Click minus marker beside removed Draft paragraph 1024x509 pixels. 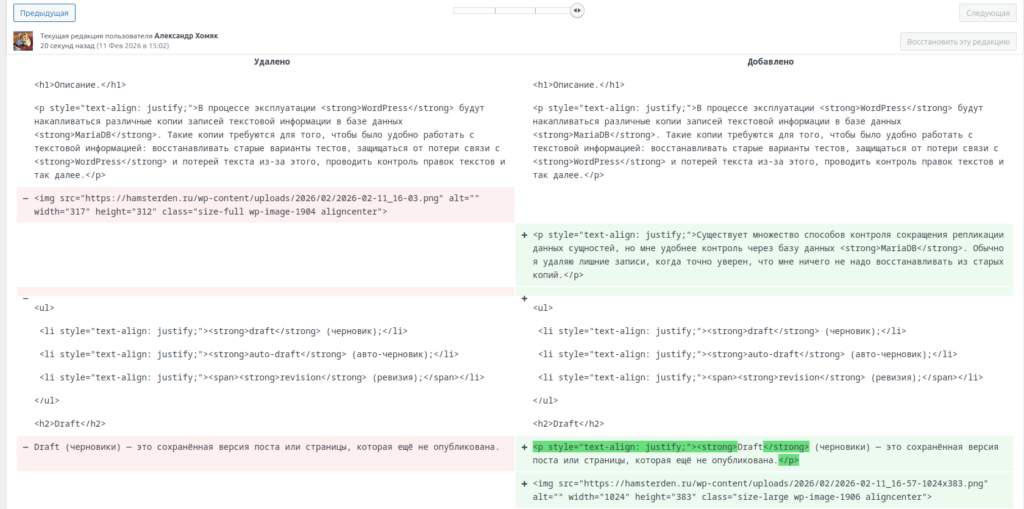[25, 447]
